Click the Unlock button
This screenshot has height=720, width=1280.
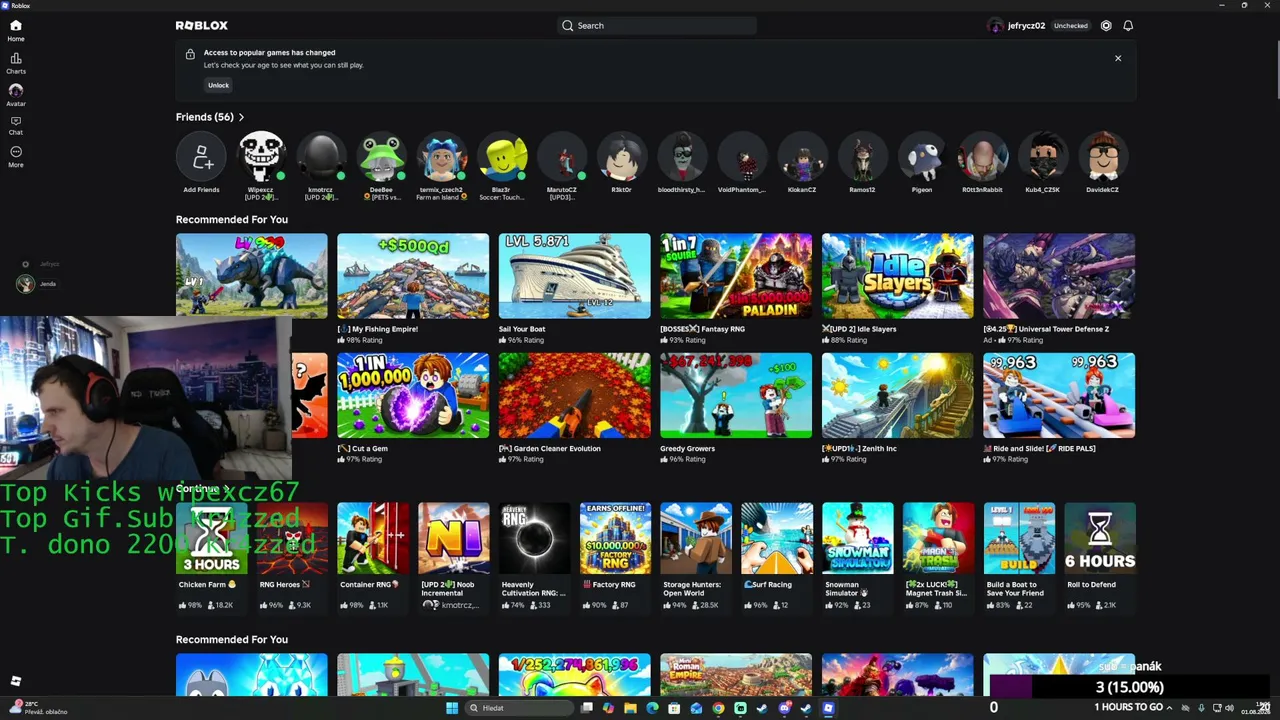(218, 85)
